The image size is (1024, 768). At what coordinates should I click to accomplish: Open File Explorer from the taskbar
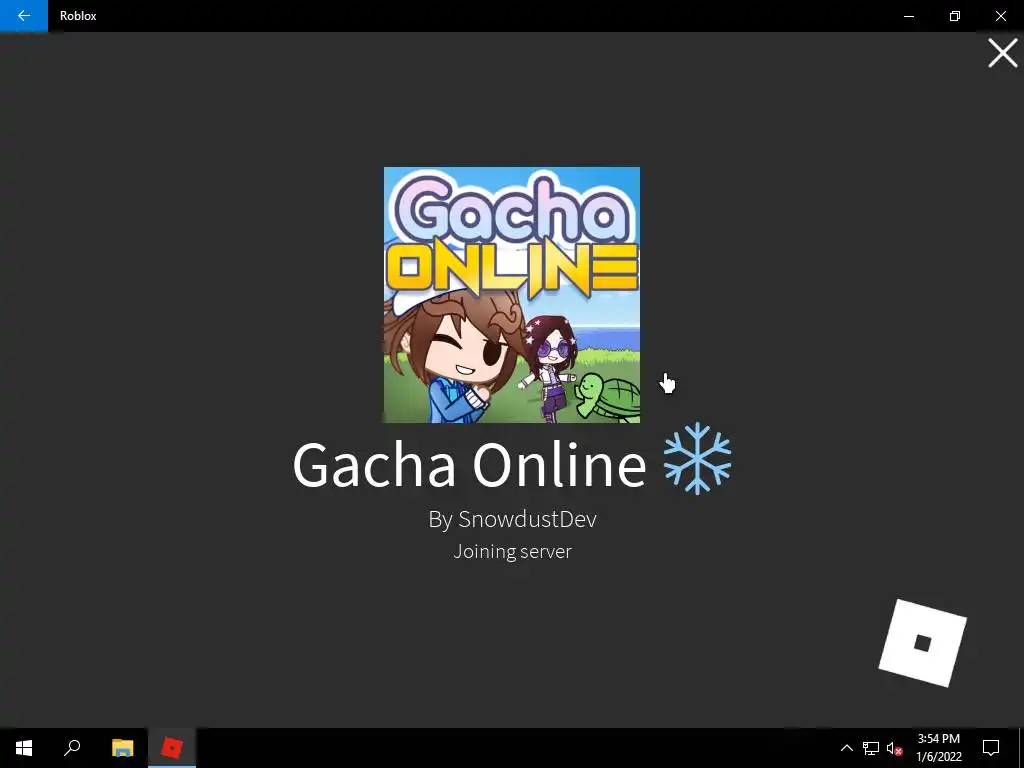point(122,748)
